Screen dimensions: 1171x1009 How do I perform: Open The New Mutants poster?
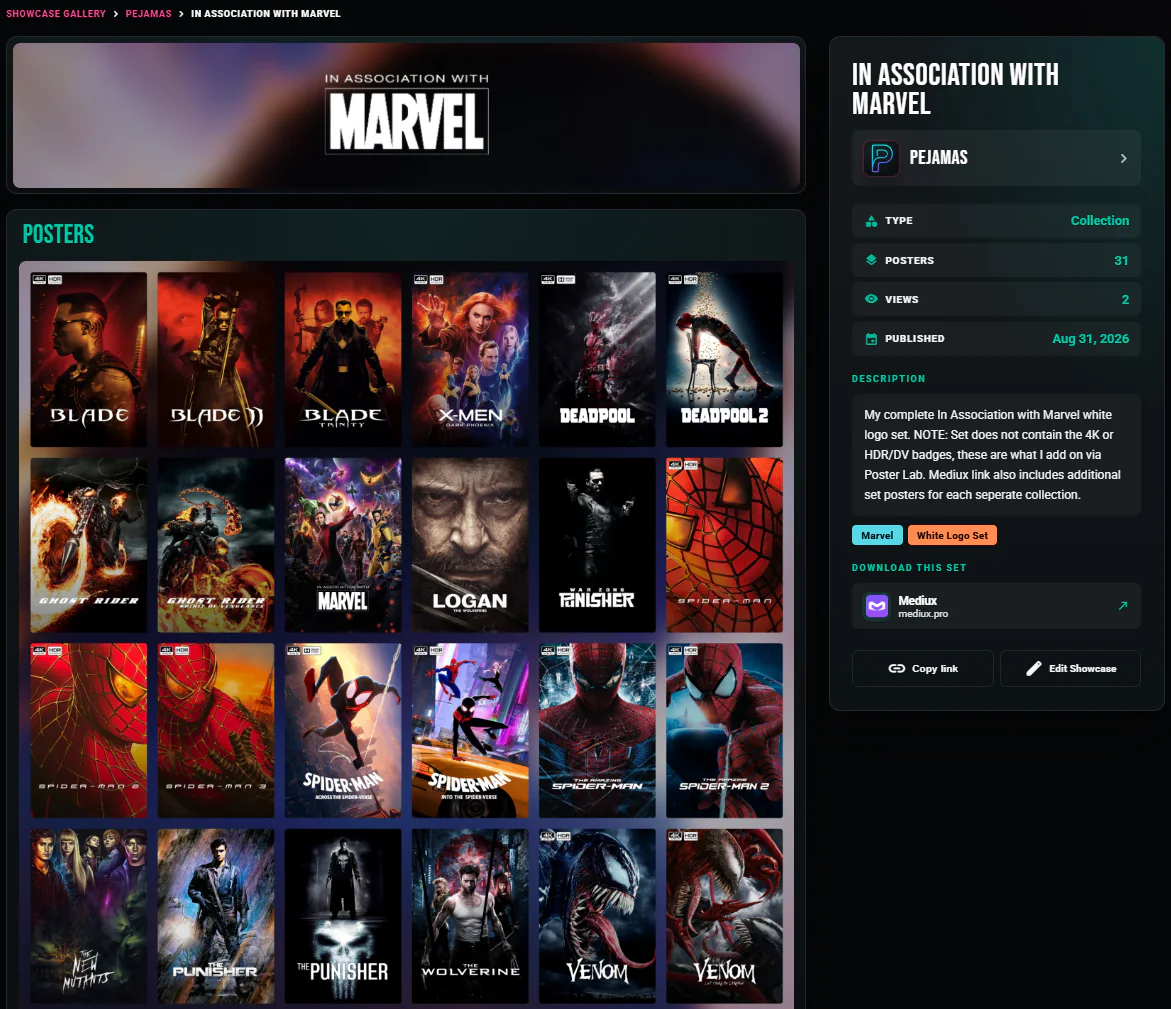(89, 916)
